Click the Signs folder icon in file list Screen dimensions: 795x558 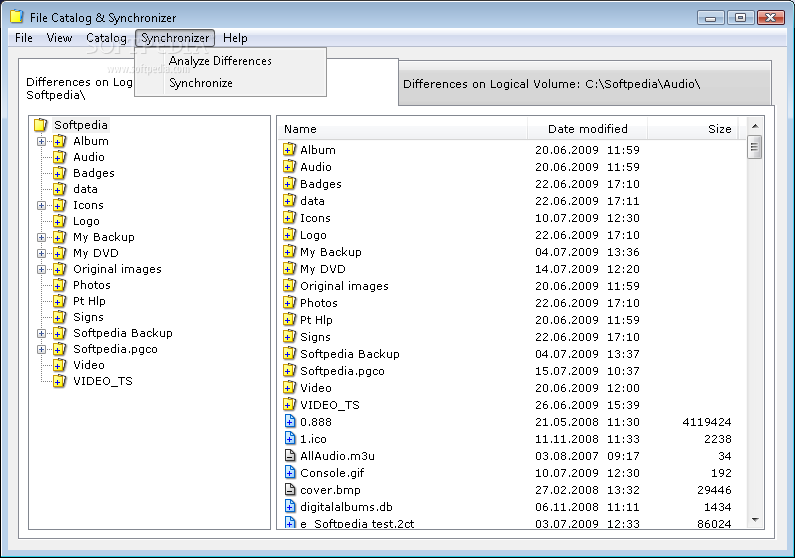(x=289, y=337)
